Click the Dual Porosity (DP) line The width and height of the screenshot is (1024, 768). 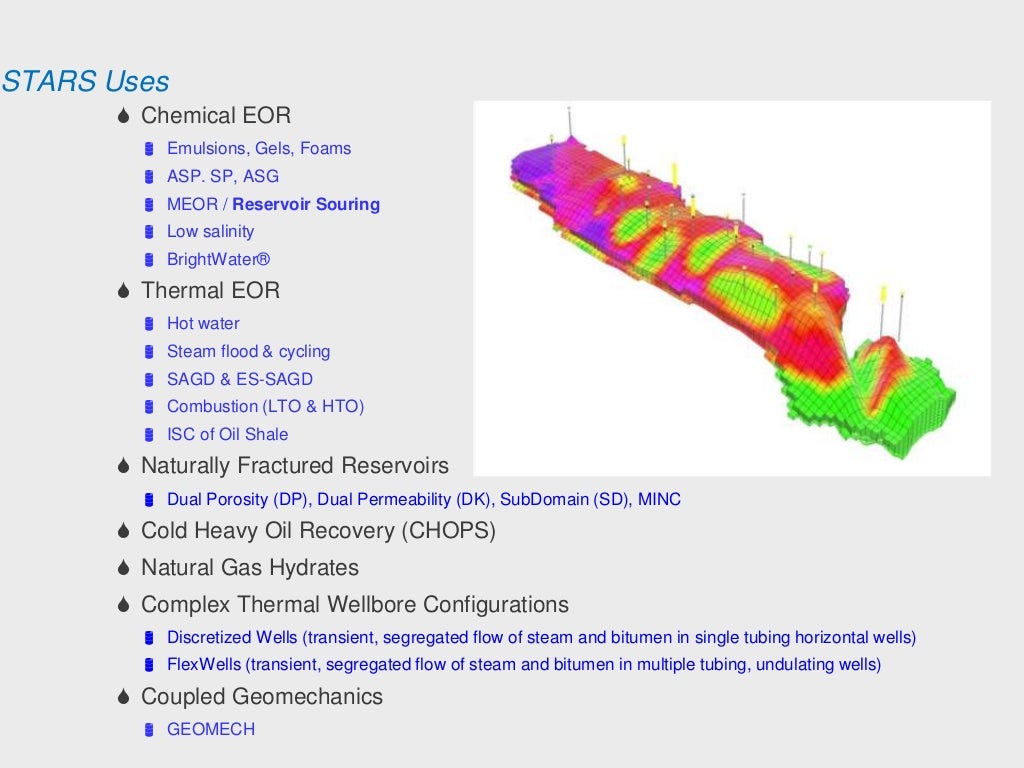(424, 500)
